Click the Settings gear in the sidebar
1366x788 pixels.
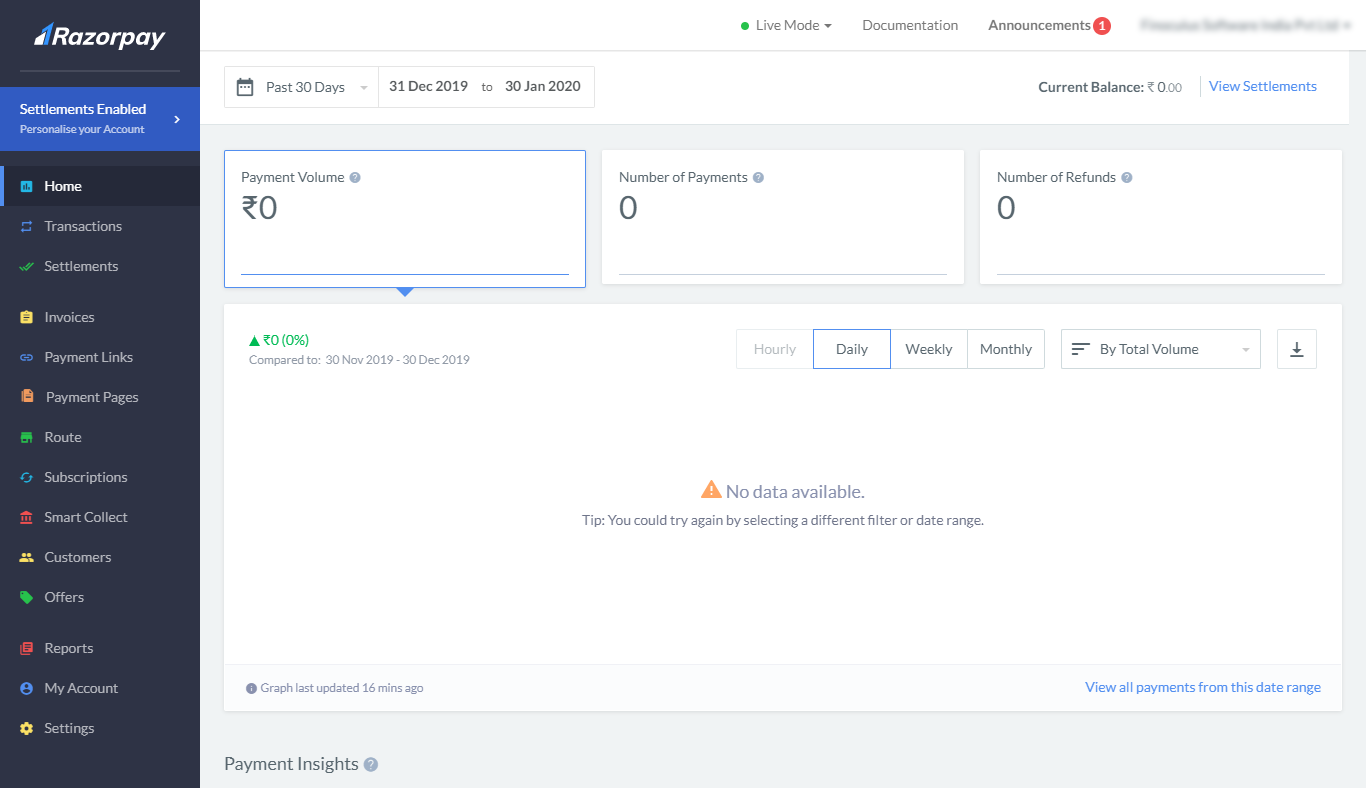[24, 728]
